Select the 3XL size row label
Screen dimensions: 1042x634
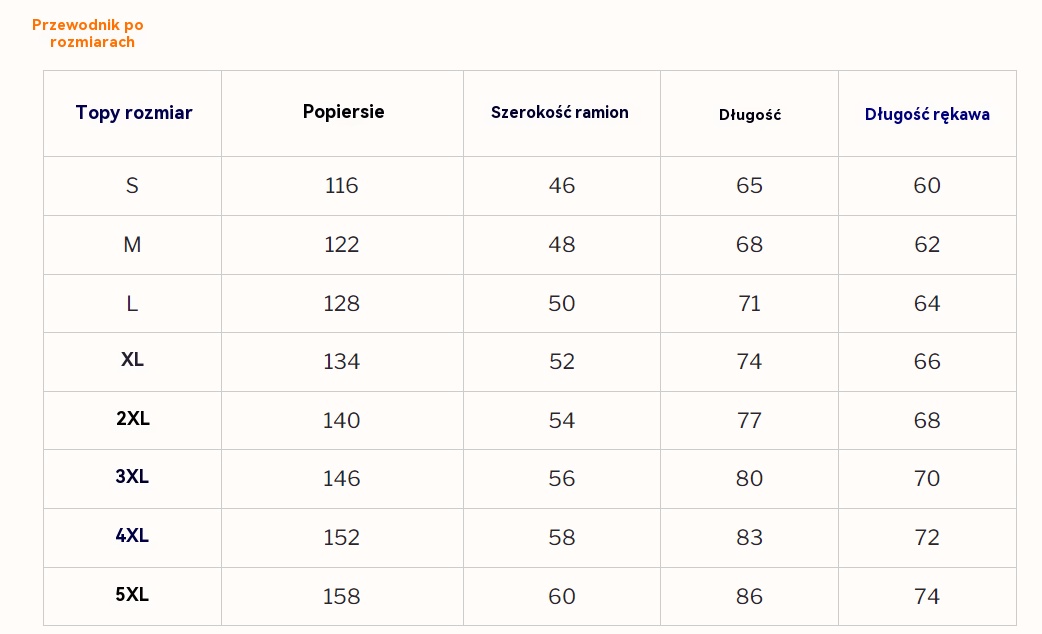pos(132,477)
